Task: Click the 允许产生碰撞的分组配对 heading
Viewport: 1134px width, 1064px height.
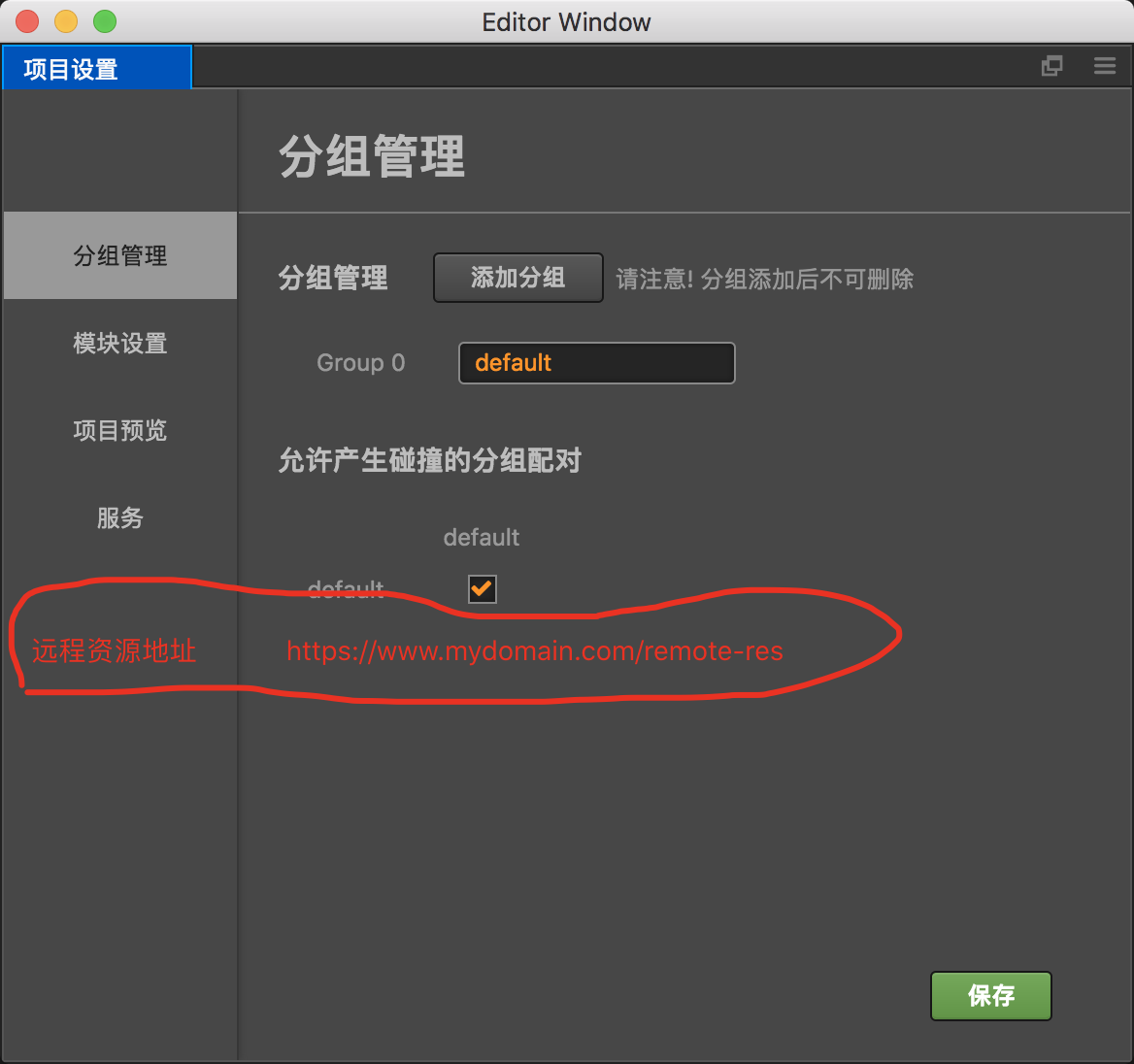Action: pos(429,461)
